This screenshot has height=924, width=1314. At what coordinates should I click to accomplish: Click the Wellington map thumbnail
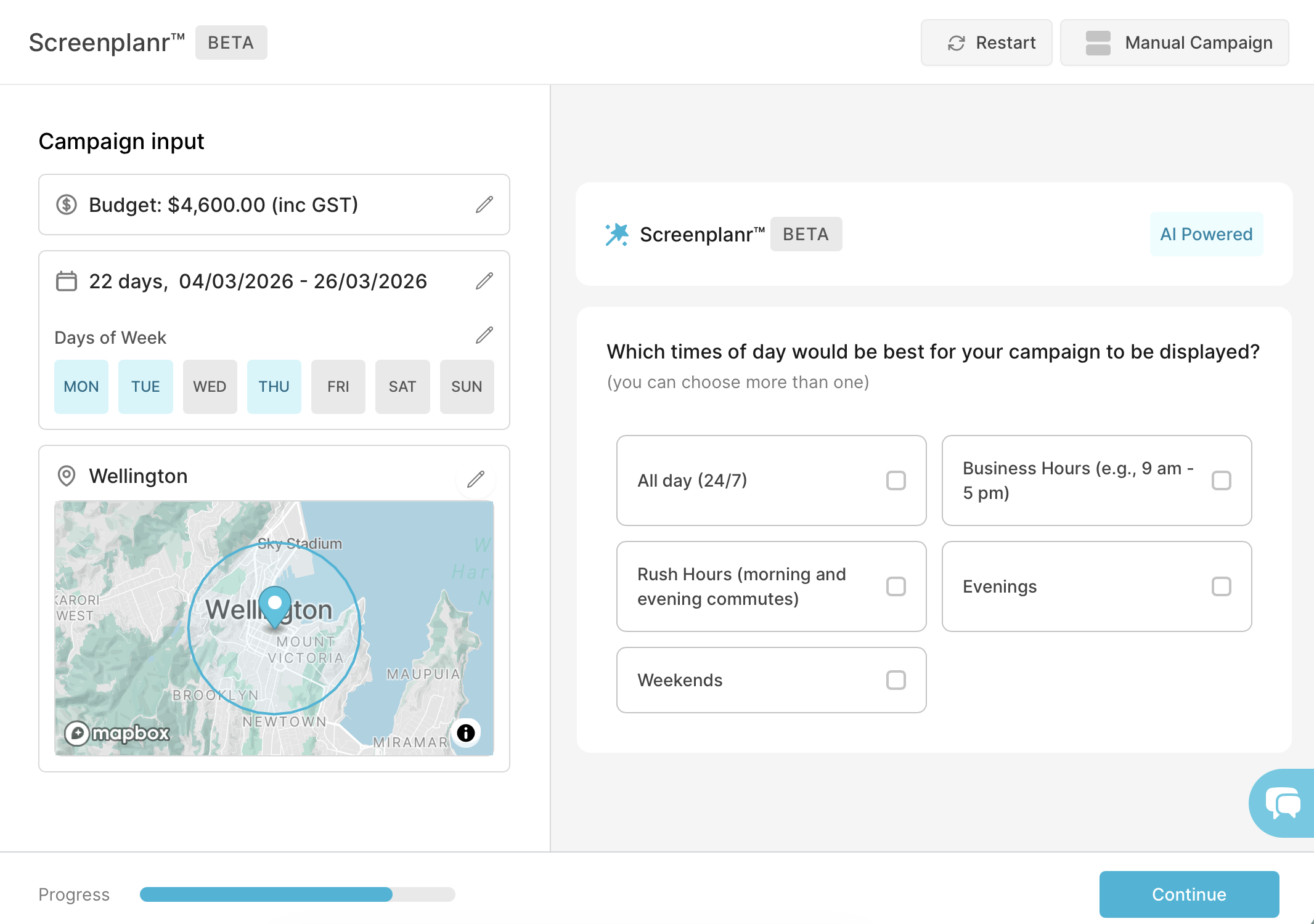274,628
